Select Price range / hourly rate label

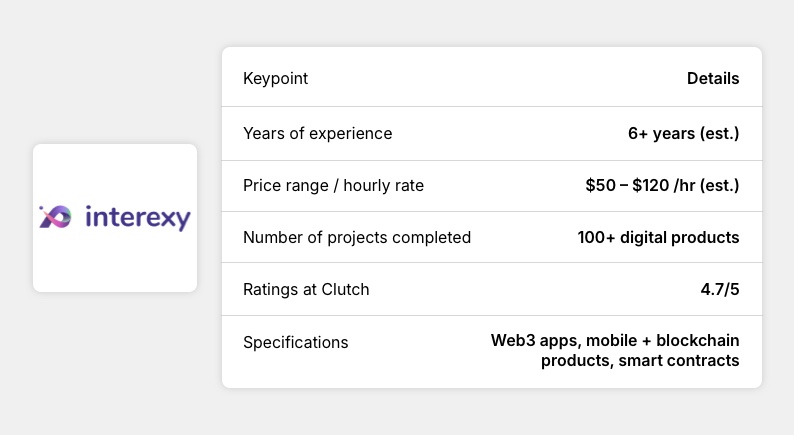333,185
